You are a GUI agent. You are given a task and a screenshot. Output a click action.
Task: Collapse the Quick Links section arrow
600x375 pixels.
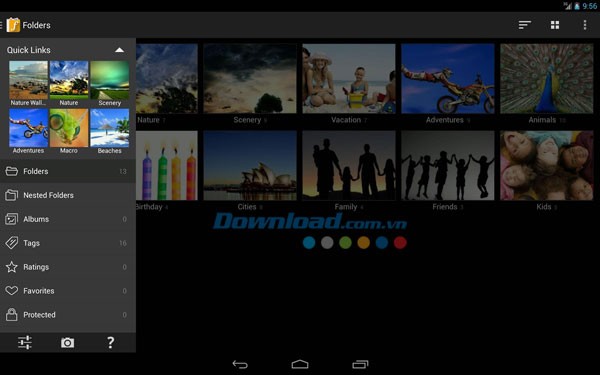[119, 50]
